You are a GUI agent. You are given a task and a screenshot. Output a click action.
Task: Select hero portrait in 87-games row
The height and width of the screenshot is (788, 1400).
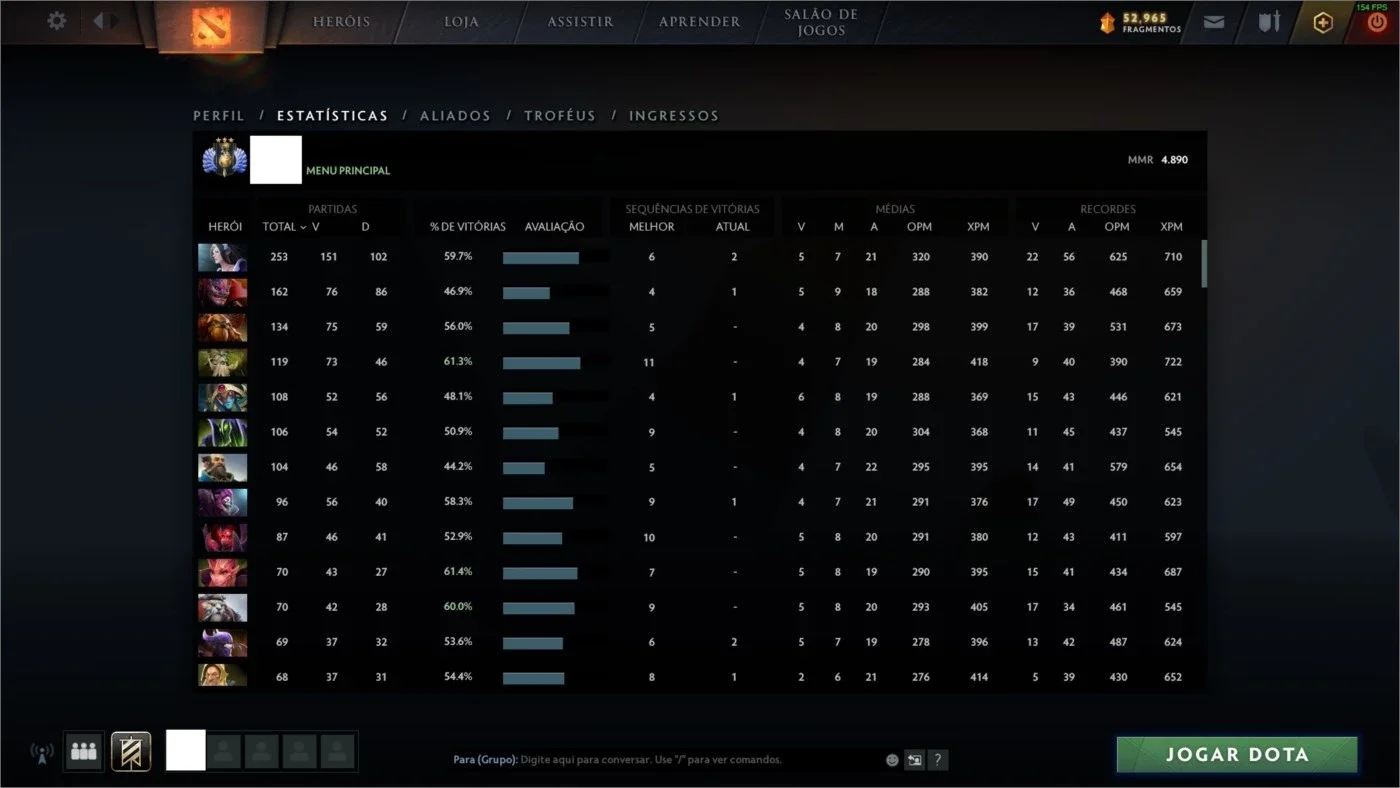click(x=222, y=537)
